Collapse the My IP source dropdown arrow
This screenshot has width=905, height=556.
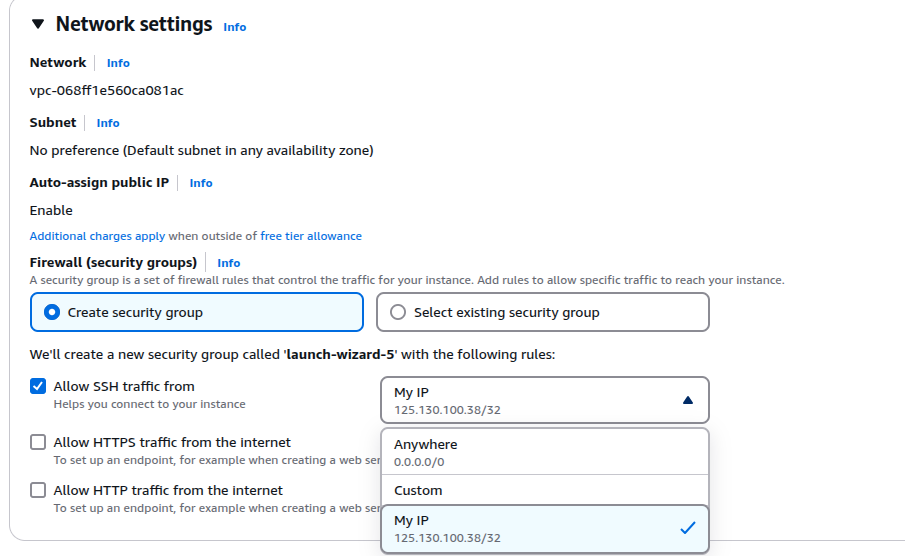[x=687, y=400]
